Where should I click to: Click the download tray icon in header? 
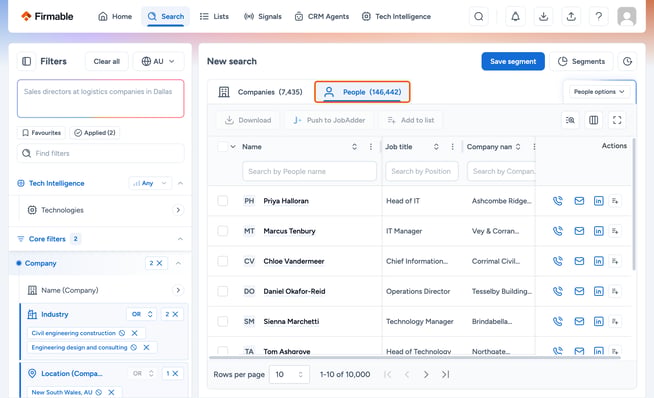pos(543,17)
